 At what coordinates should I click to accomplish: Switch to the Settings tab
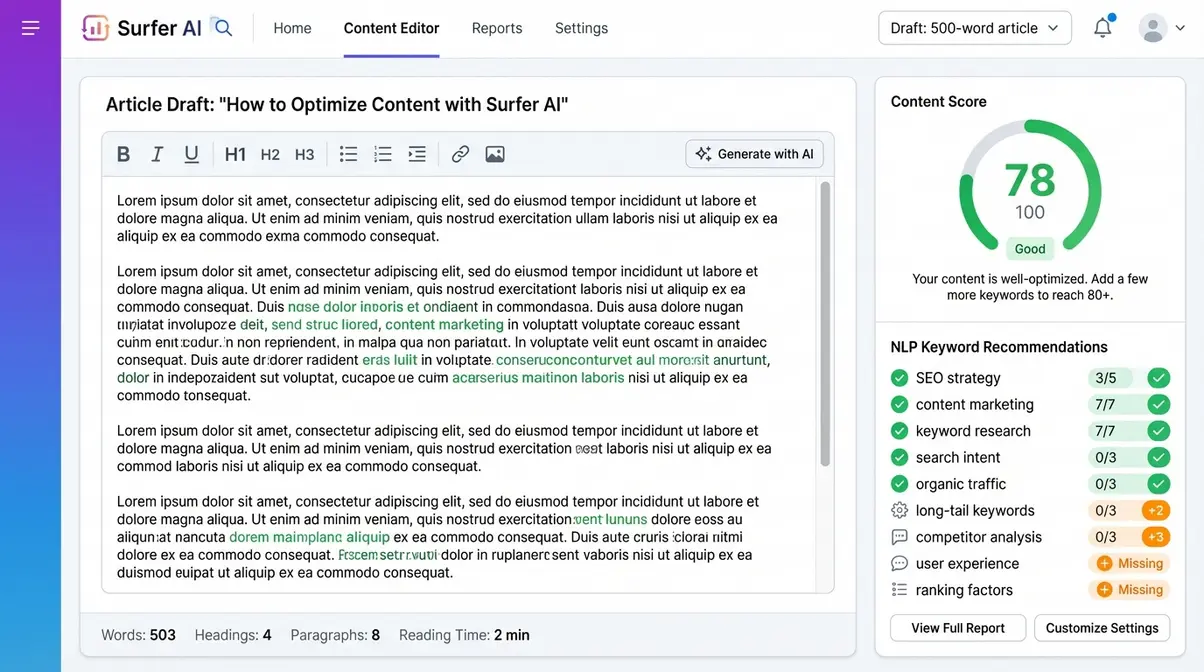click(x=581, y=28)
